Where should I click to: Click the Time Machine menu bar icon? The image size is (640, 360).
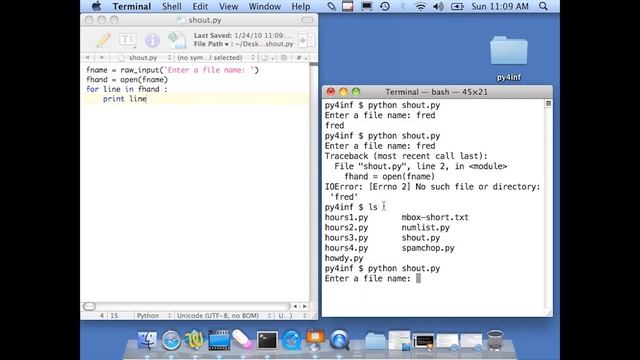coord(384,6)
